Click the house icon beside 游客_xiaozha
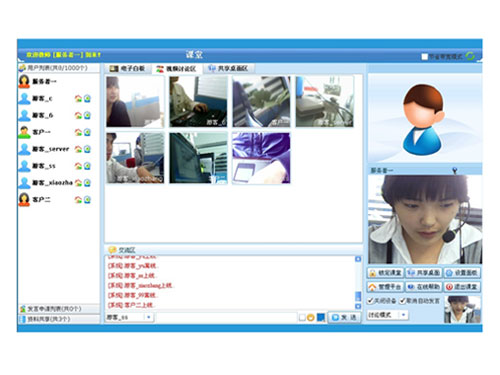Viewport: 500px width, 375px height. (x=78, y=183)
